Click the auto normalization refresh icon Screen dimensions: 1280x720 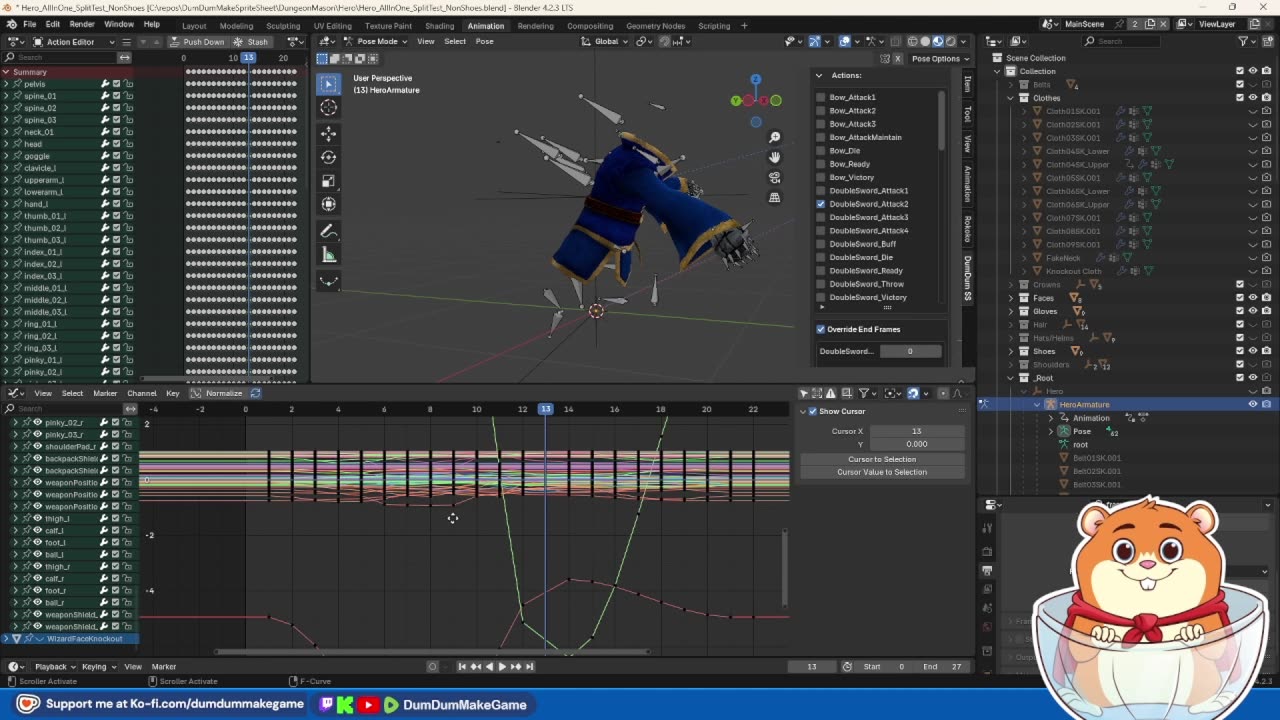tap(255, 393)
